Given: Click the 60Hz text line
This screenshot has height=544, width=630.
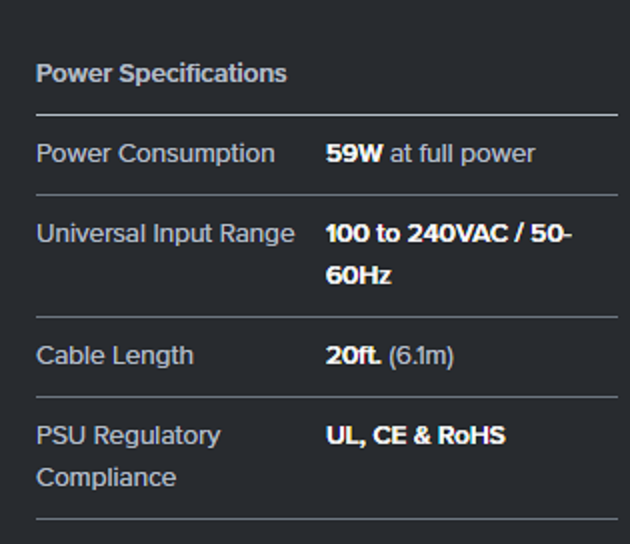Looking at the screenshot, I should click(x=358, y=275).
